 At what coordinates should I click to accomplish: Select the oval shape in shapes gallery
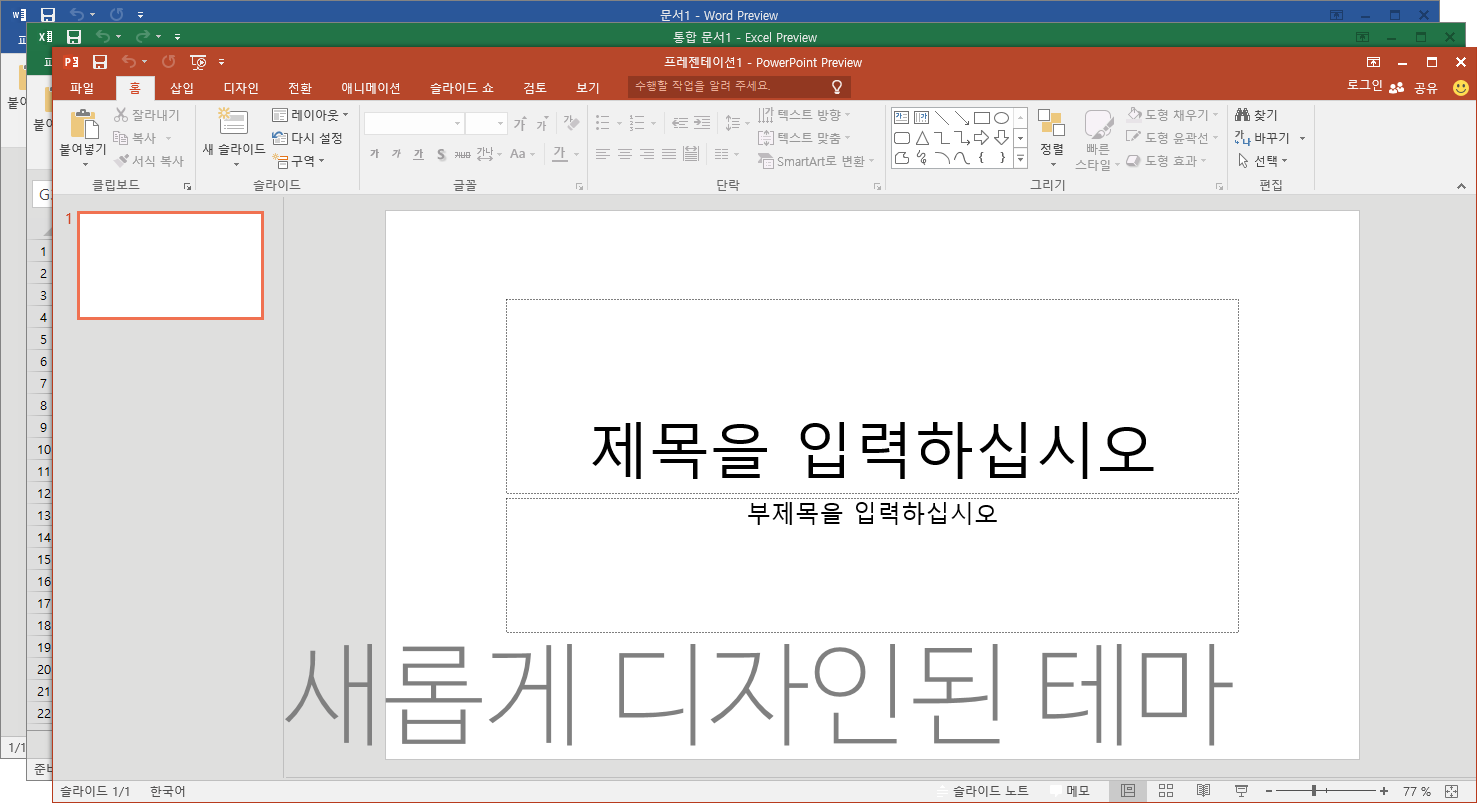[1001, 117]
